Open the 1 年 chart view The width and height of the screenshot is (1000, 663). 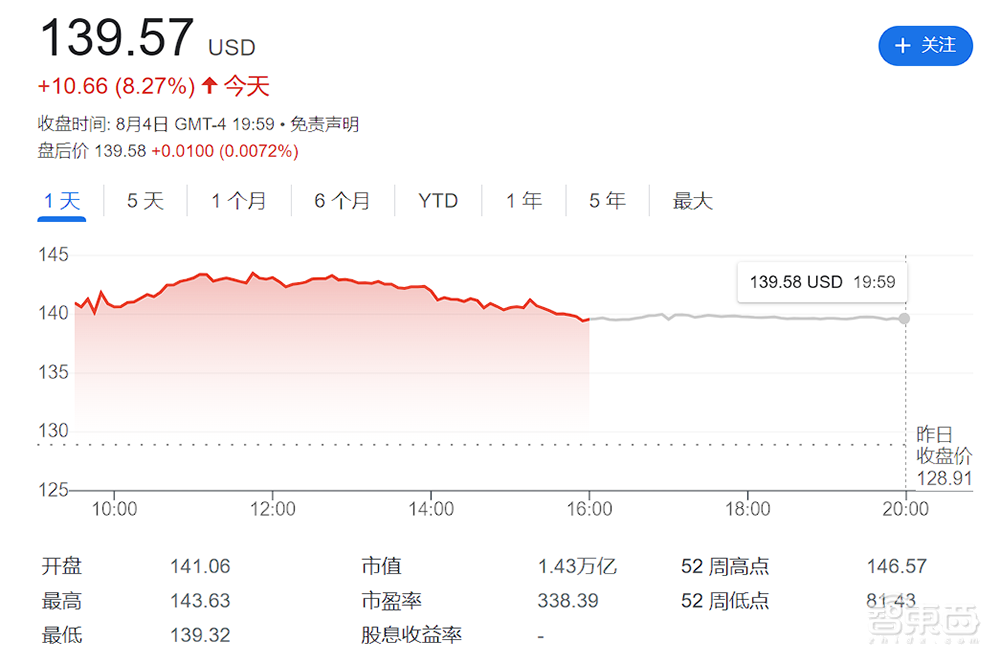[522, 200]
